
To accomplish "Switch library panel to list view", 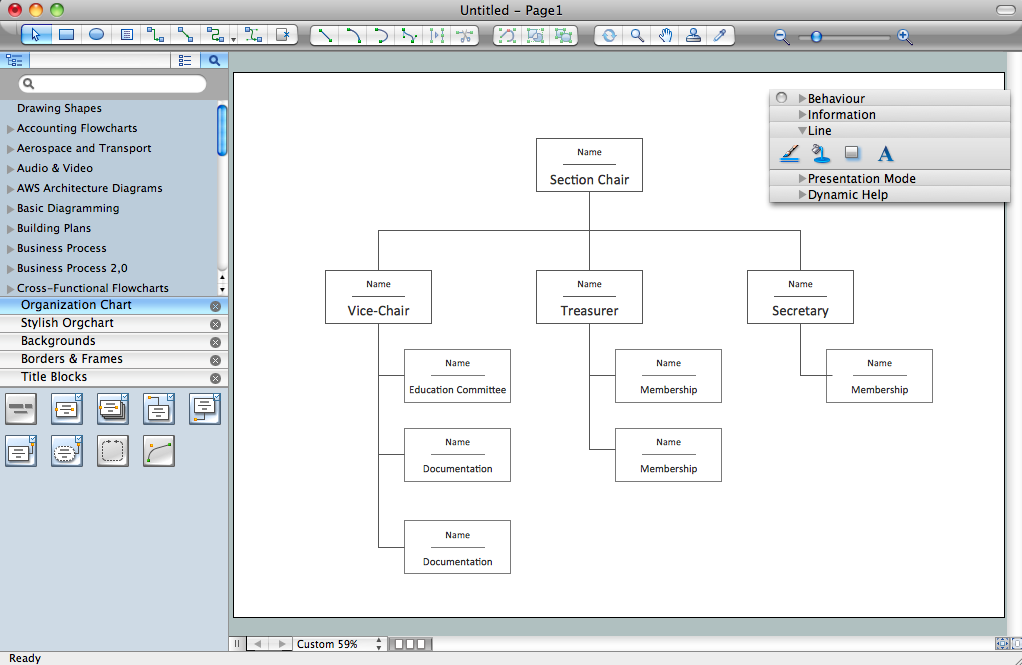I will point(185,61).
